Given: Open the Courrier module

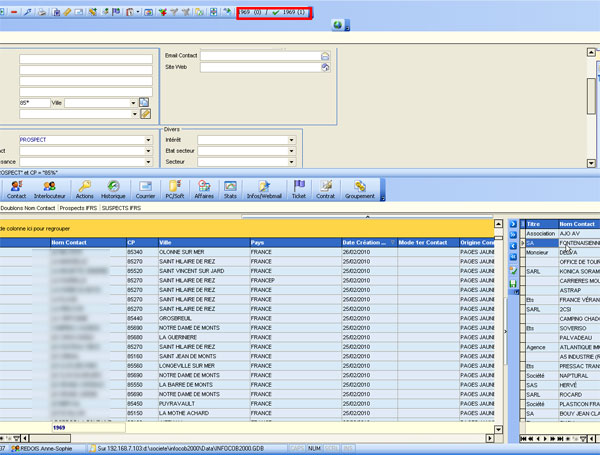Looking at the screenshot, I should [145, 189].
